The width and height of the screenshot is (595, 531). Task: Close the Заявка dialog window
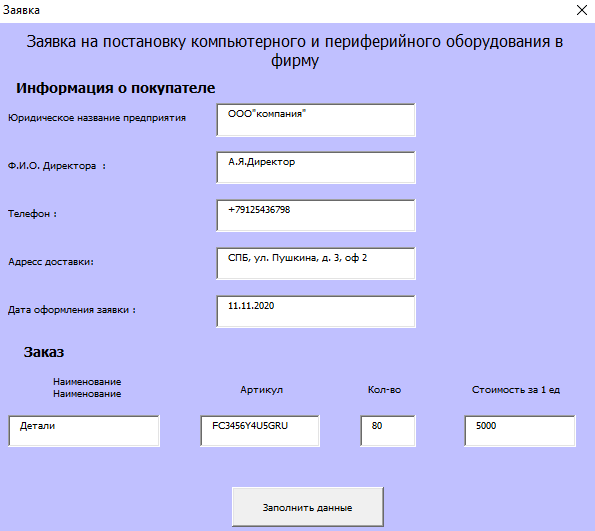coord(581,10)
